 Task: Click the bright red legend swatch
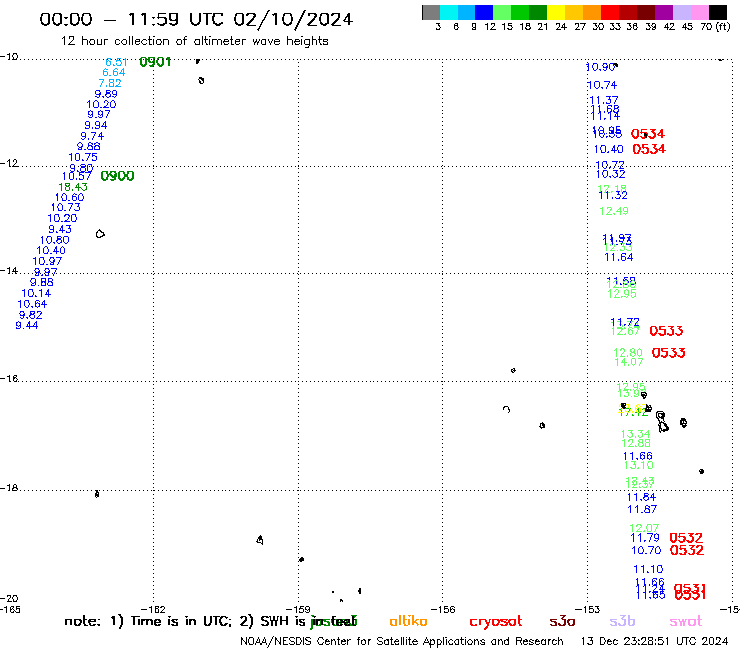[610, 12]
